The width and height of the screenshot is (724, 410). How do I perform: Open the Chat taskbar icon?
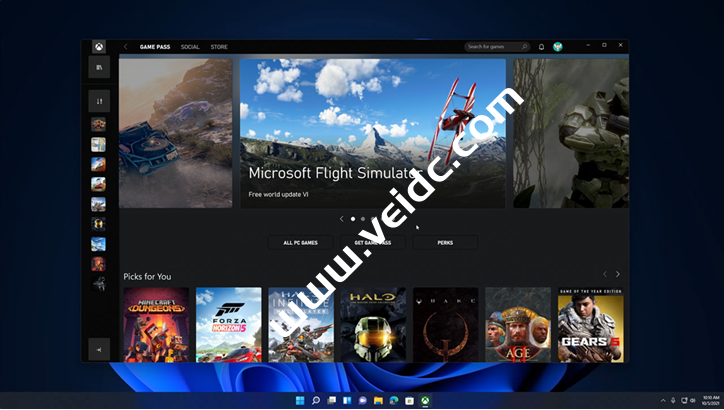click(x=362, y=400)
